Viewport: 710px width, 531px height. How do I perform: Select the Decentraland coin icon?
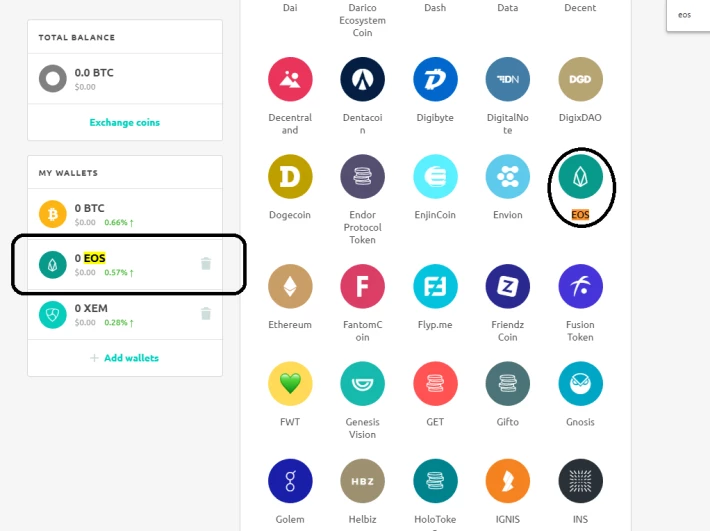coord(290,79)
